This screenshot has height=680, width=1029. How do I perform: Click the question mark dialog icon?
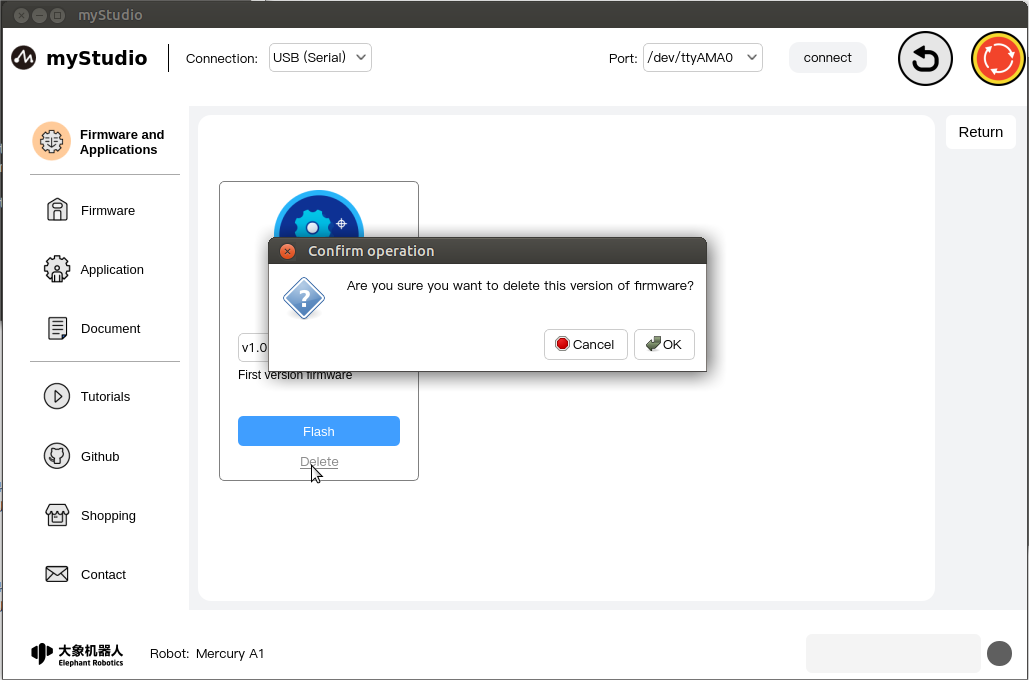[x=304, y=299]
